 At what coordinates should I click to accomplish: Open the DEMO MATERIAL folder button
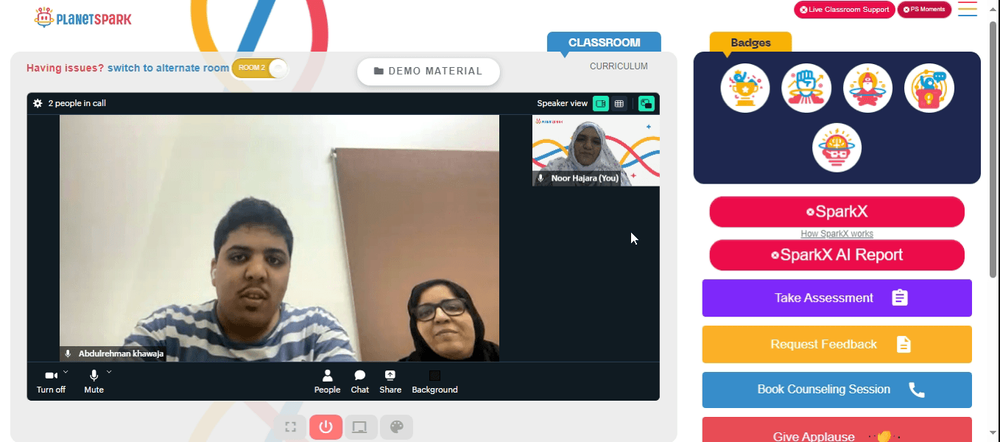(x=429, y=71)
